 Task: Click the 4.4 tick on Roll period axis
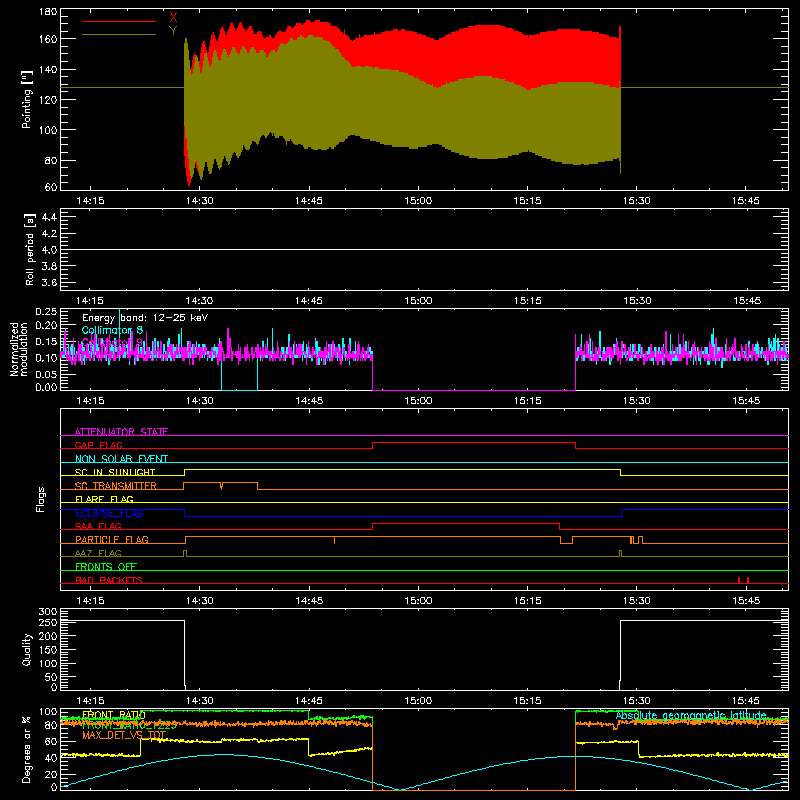pyautogui.click(x=49, y=217)
